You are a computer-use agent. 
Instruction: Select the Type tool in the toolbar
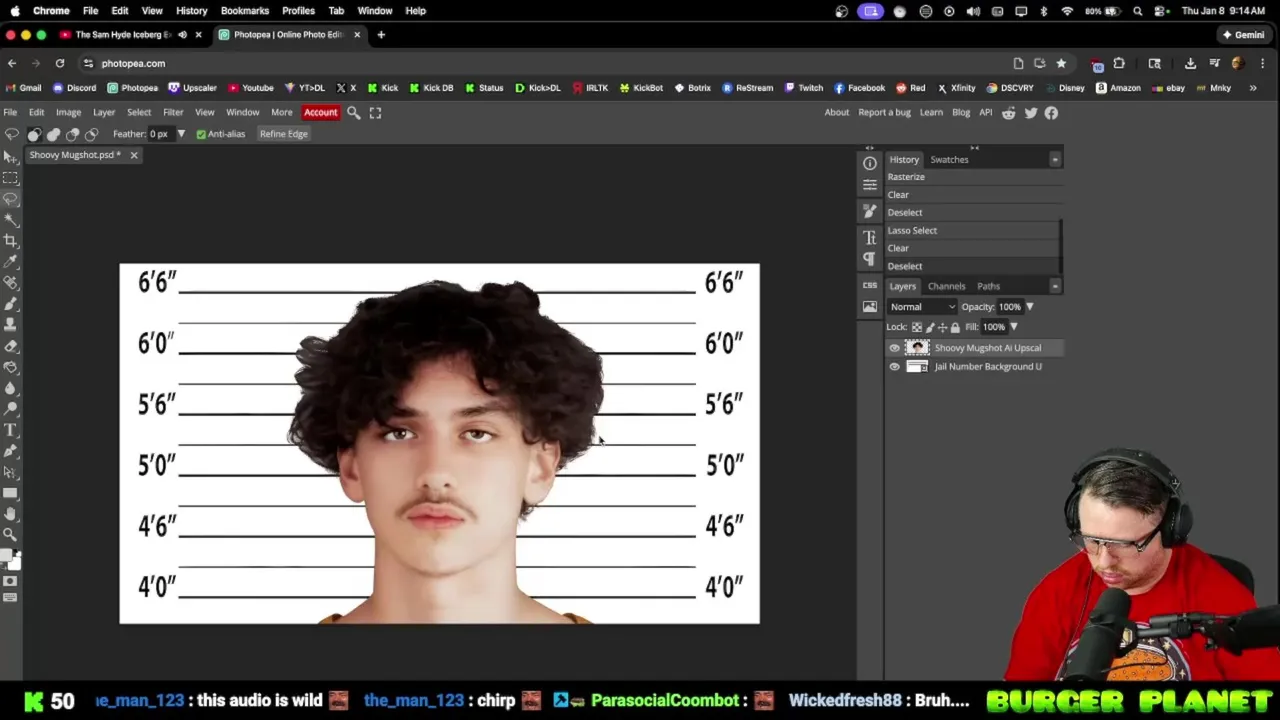pyautogui.click(x=11, y=430)
